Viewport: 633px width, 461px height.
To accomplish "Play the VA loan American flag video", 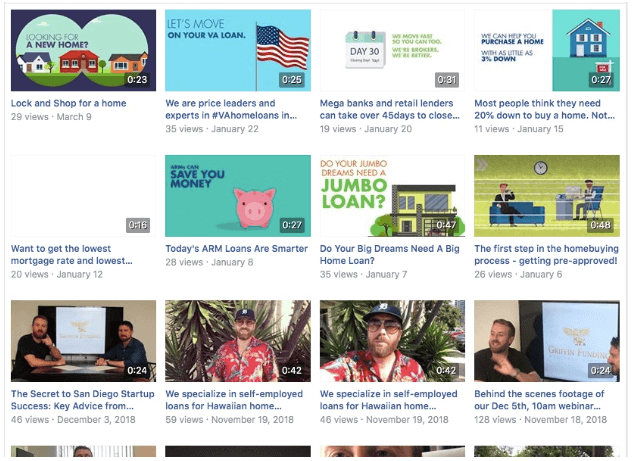I will (x=238, y=50).
